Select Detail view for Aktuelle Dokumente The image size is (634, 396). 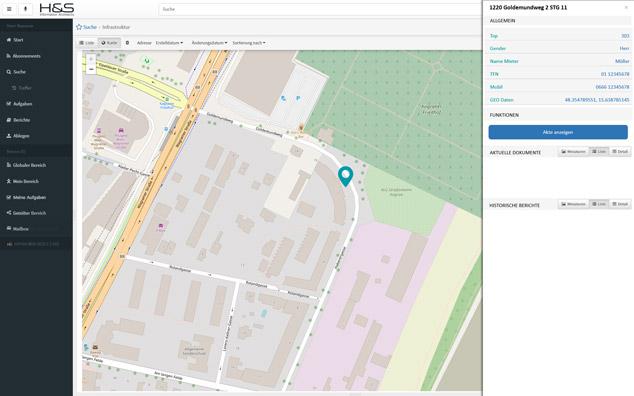pos(620,152)
